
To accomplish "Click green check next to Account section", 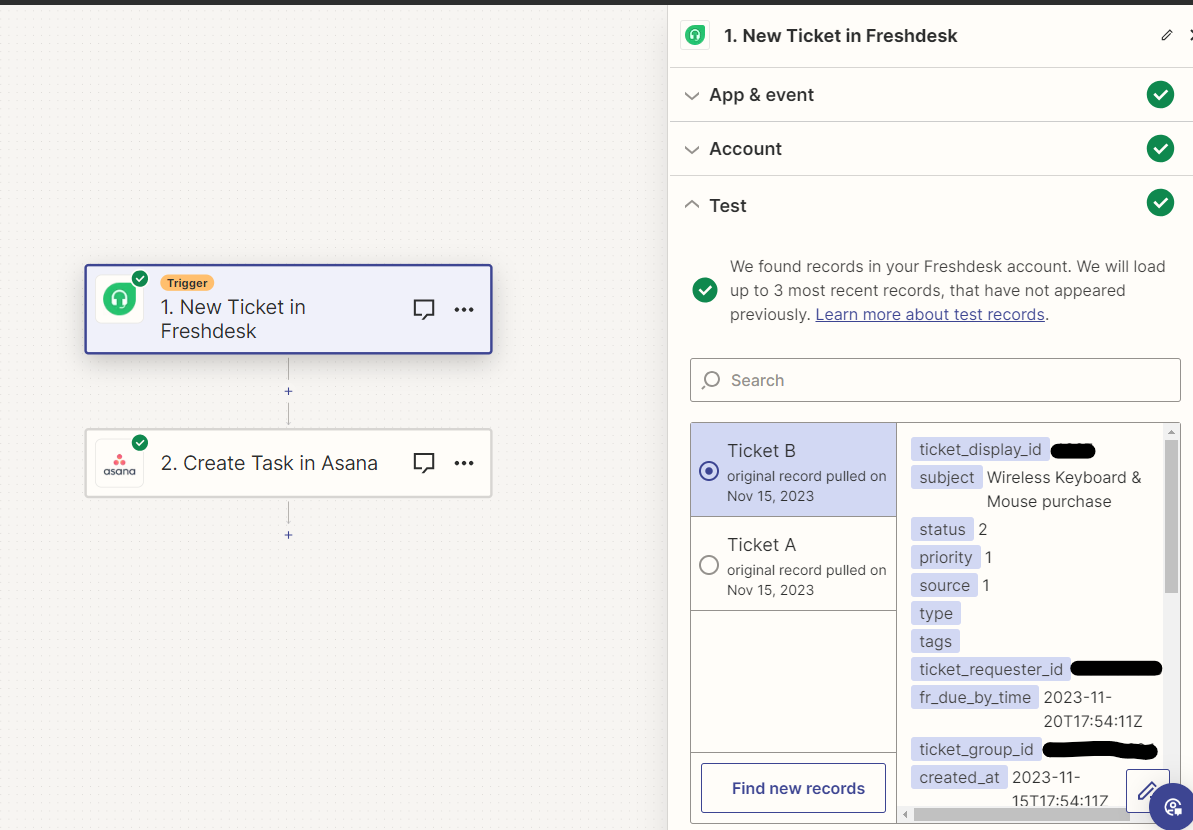I will click(x=1160, y=148).
